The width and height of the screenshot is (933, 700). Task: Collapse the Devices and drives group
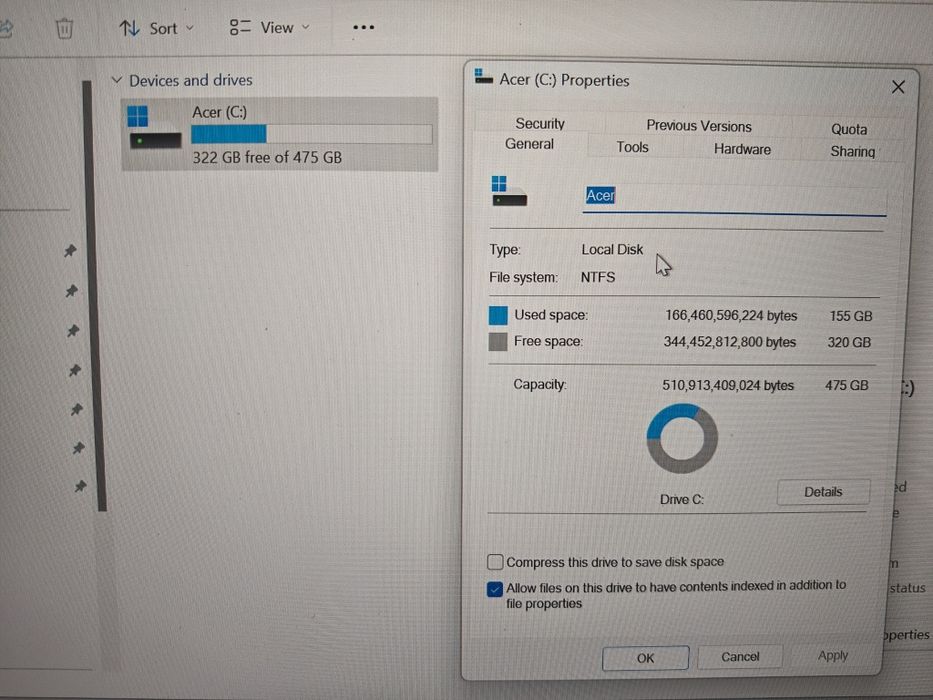coord(117,79)
